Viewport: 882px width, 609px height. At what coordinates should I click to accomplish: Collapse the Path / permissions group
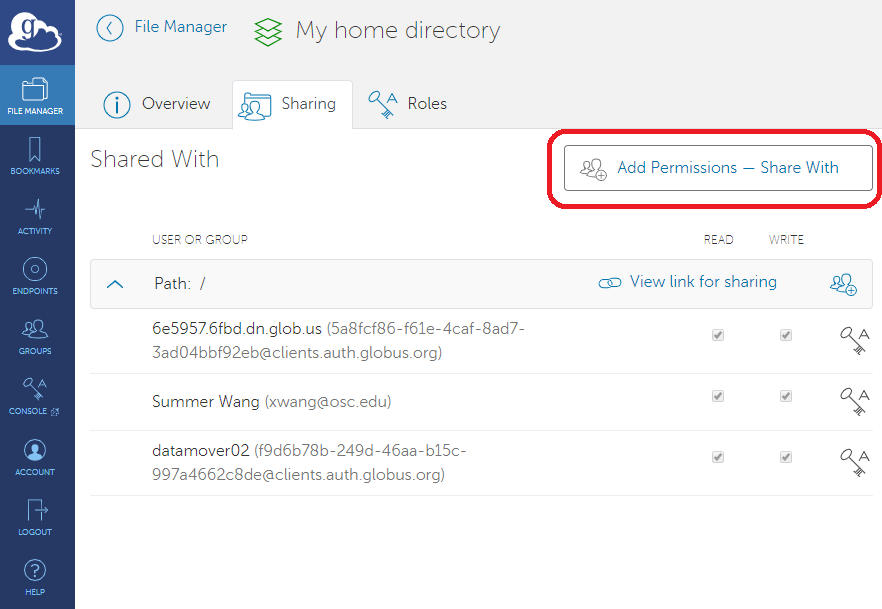pos(114,283)
